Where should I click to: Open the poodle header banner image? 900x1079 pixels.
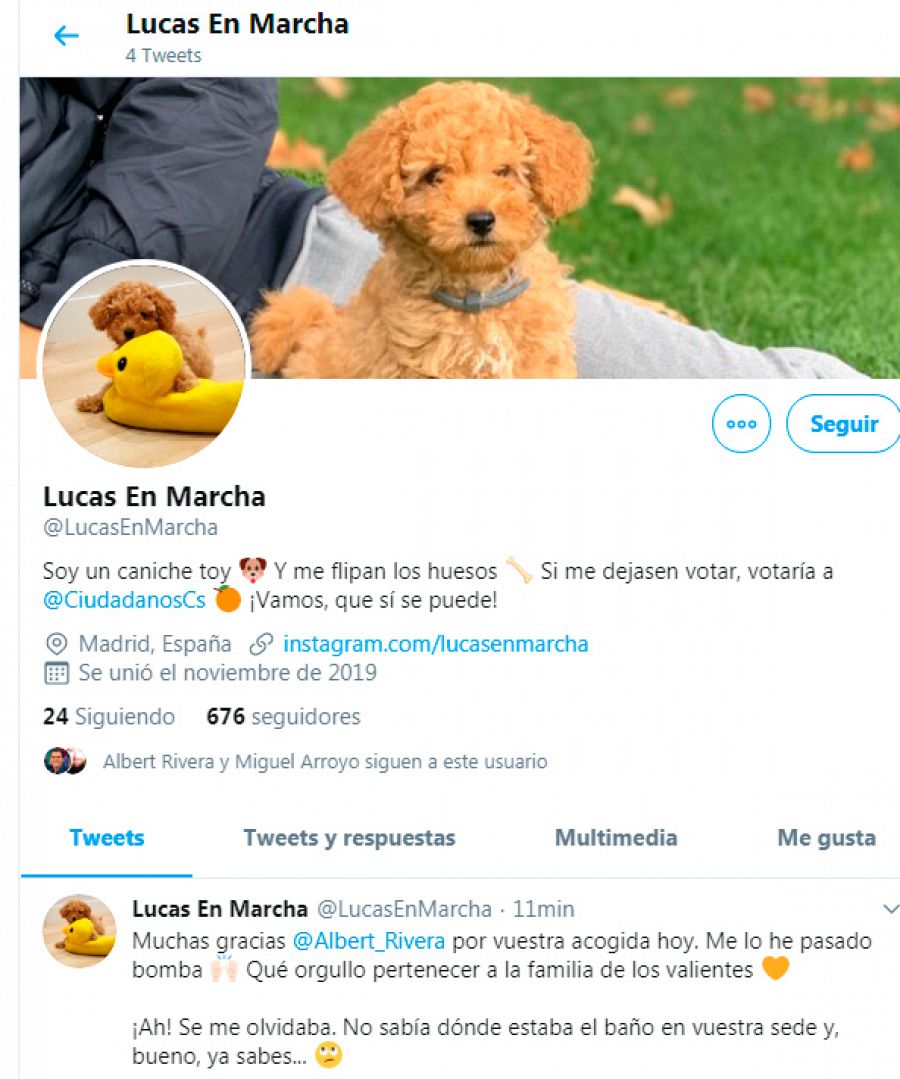click(x=460, y=228)
